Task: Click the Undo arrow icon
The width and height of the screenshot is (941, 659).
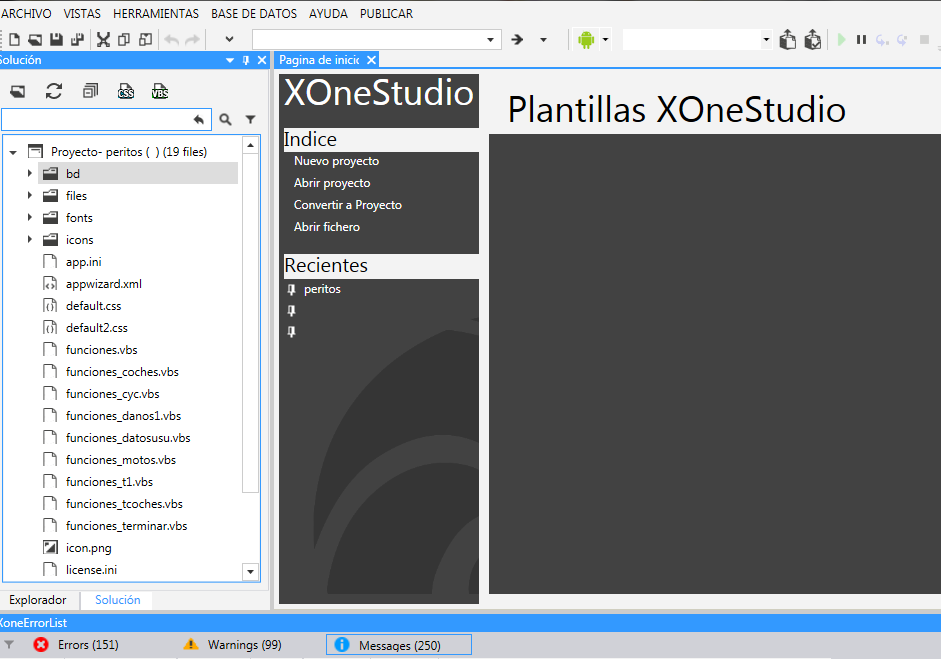Action: [x=172, y=40]
